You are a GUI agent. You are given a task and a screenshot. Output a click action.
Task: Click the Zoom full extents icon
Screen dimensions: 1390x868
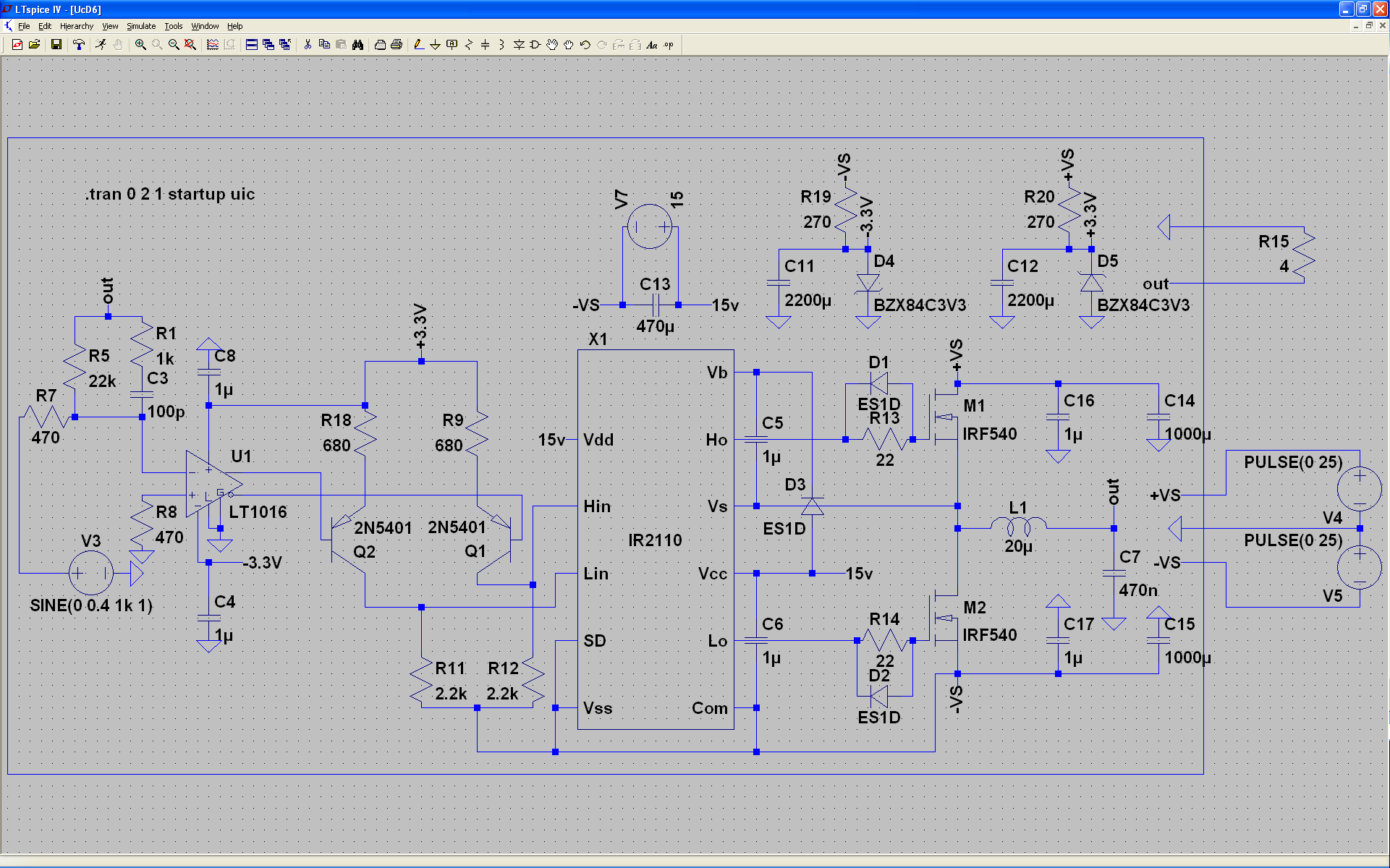pyautogui.click(x=190, y=45)
